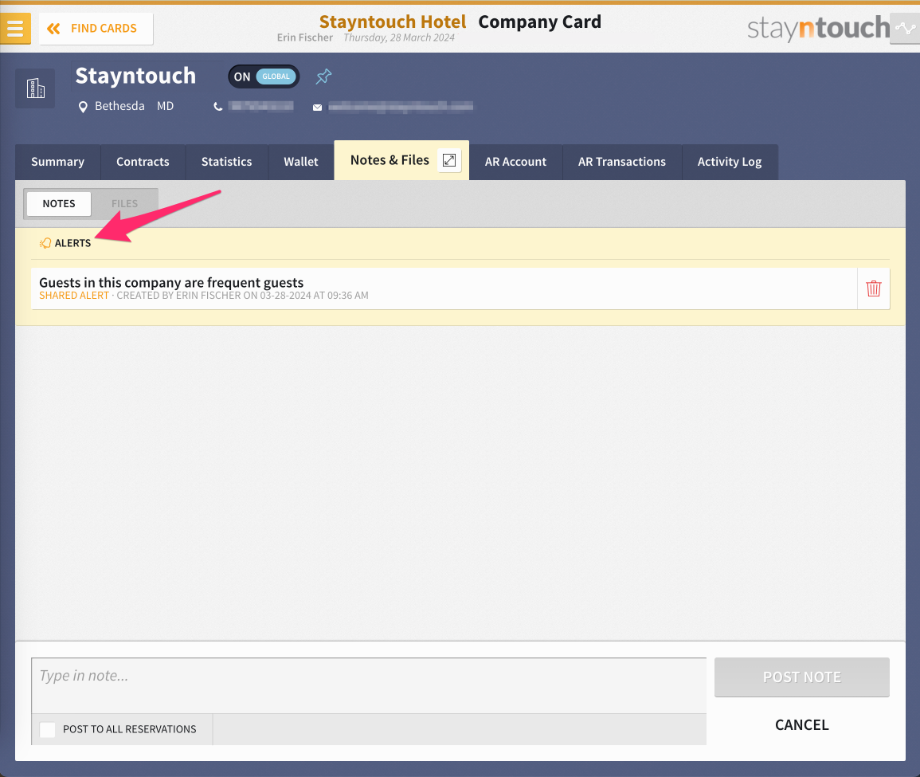Cancel the note entry
This screenshot has height=777, width=920.
pos(801,725)
